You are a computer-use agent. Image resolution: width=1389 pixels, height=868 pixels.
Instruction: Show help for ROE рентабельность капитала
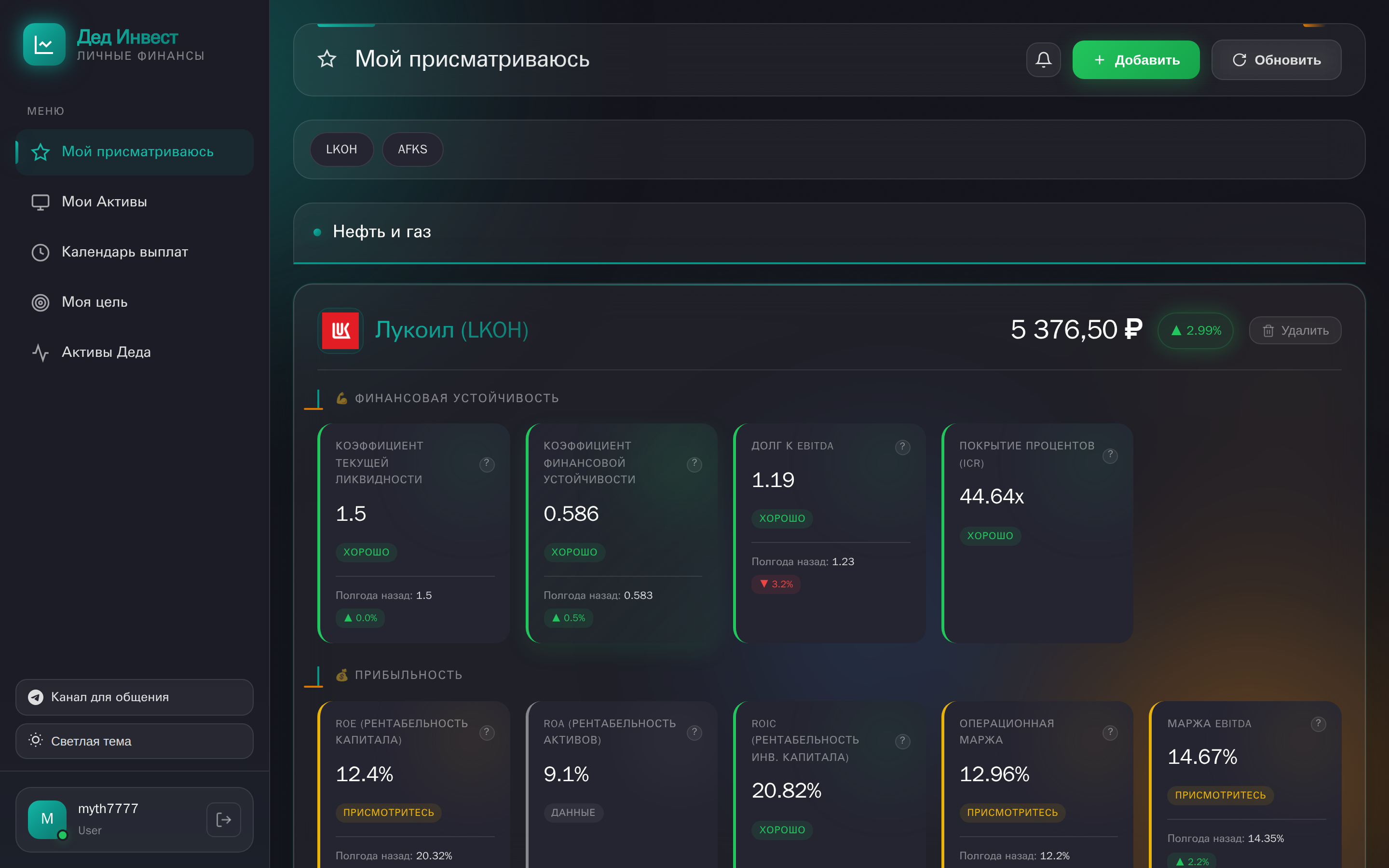click(x=487, y=732)
